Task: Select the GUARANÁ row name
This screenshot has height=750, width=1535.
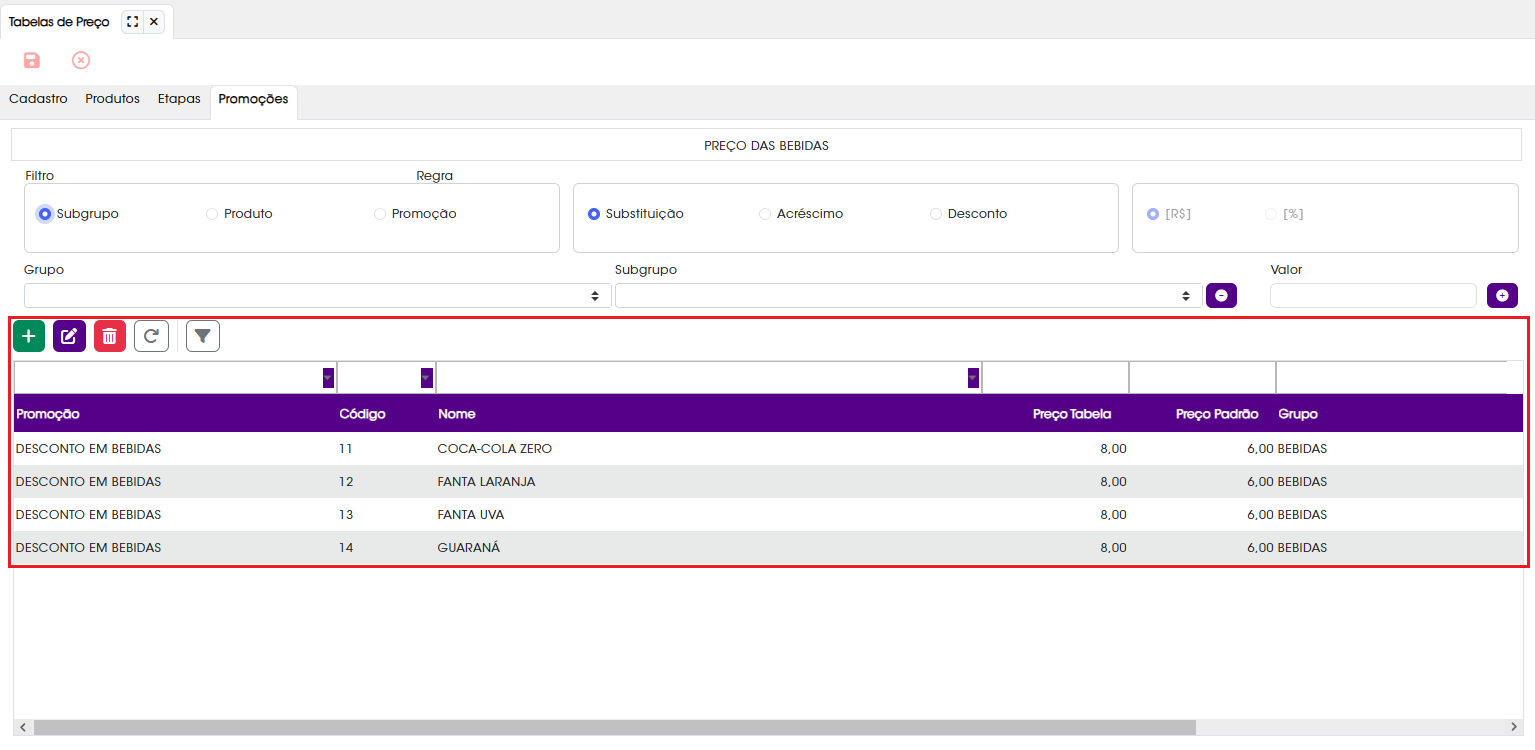Action: click(468, 548)
